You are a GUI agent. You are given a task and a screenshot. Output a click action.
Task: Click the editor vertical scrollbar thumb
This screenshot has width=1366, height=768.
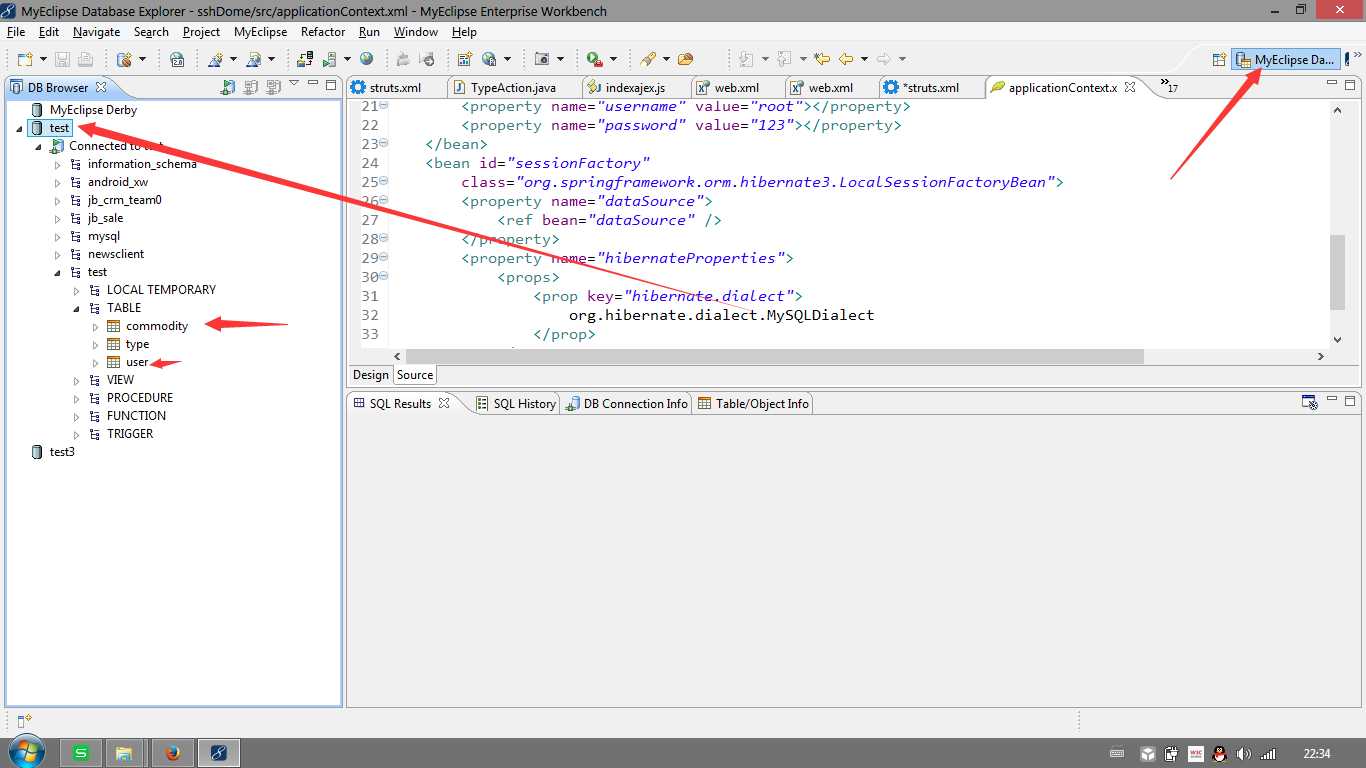1338,273
